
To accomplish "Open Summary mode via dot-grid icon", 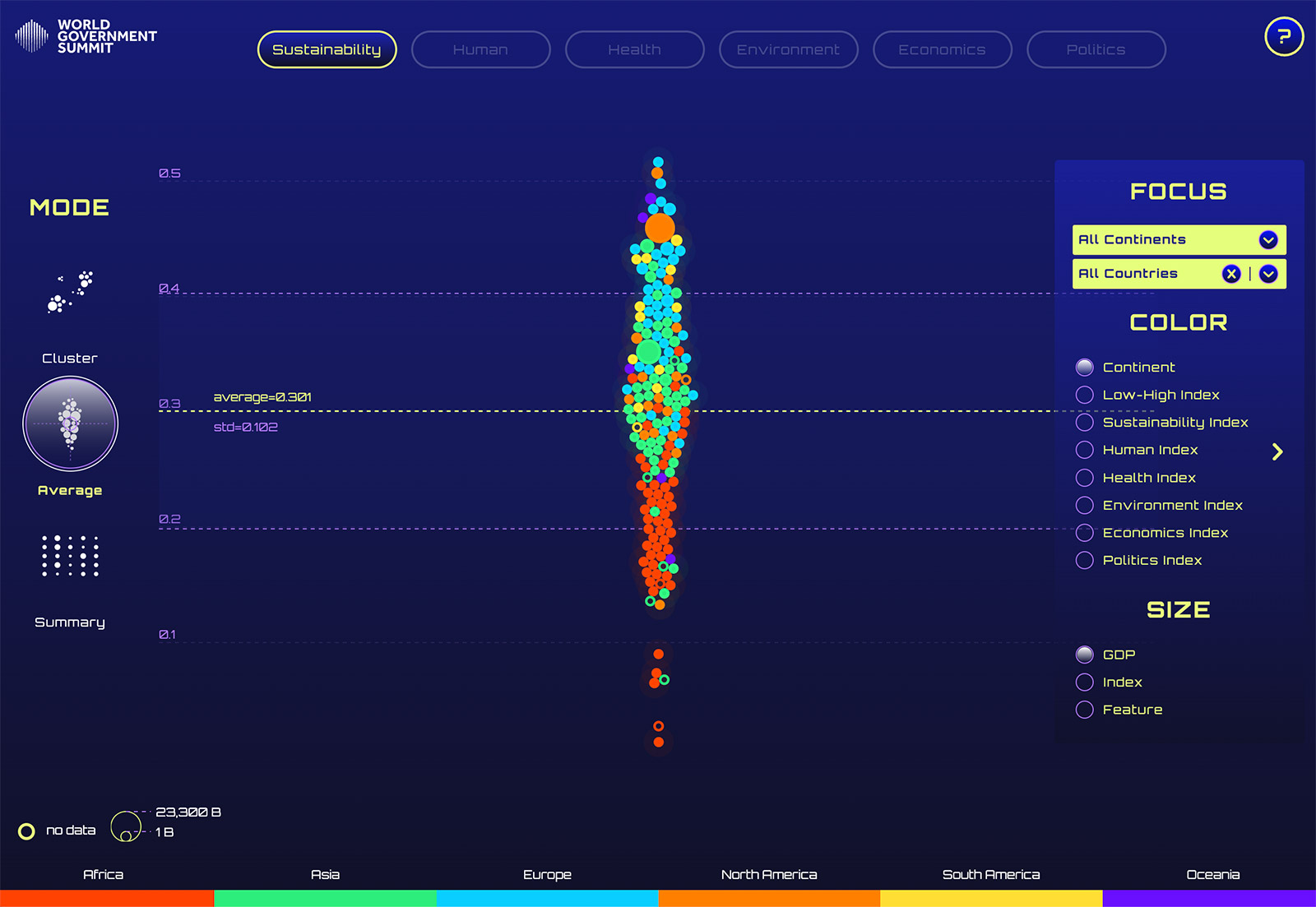I will (70, 556).
